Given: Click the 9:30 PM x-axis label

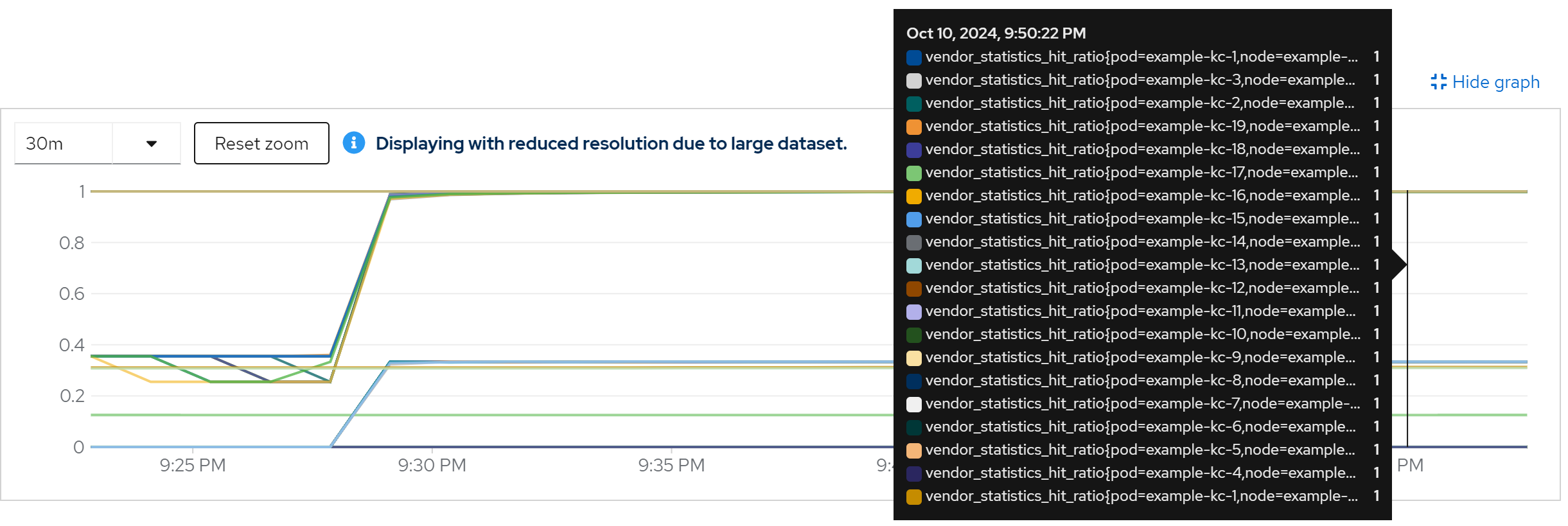Looking at the screenshot, I should [432, 465].
